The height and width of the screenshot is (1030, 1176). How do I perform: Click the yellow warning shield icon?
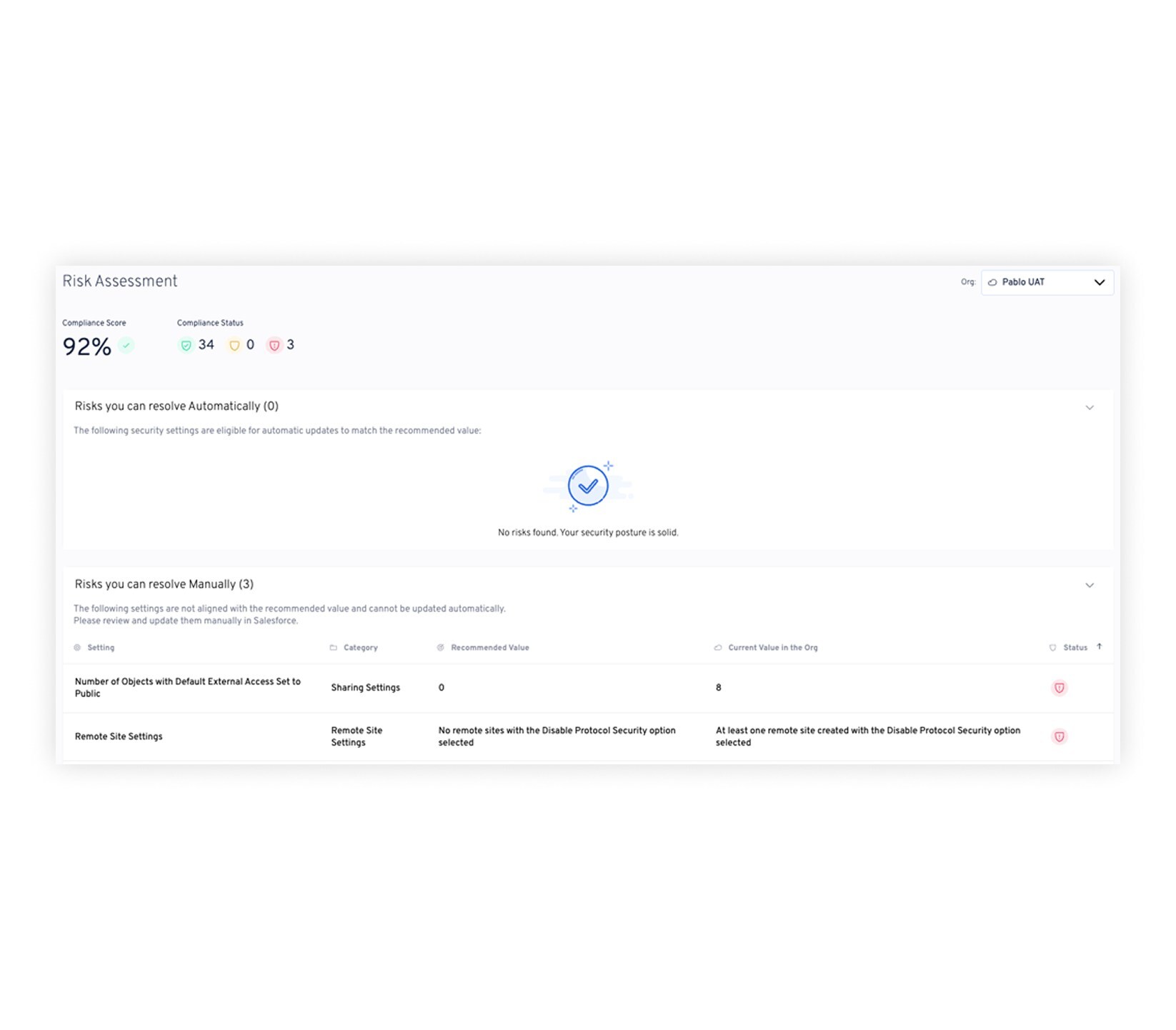(234, 346)
